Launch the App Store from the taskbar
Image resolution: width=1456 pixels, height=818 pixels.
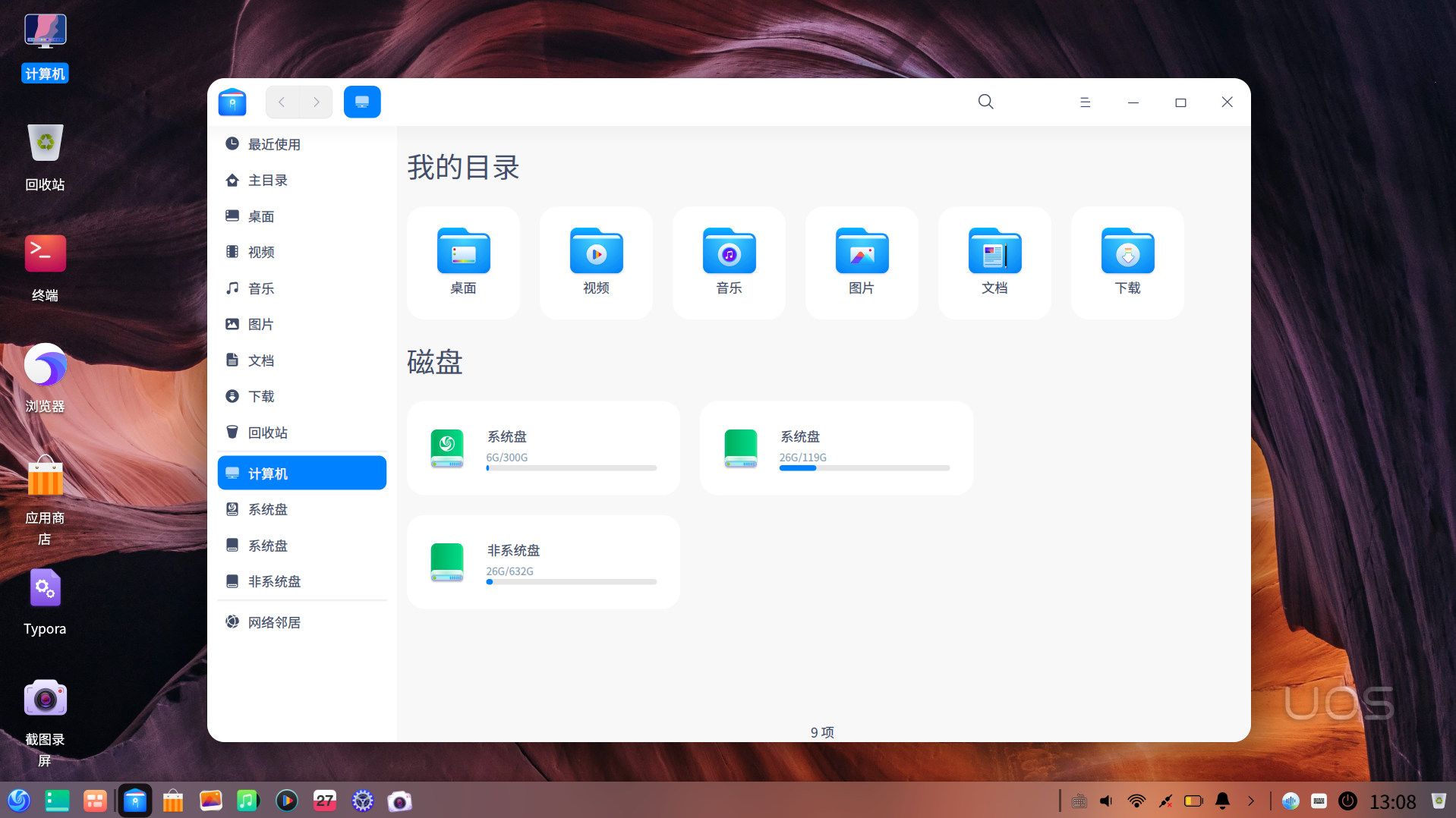[172, 801]
